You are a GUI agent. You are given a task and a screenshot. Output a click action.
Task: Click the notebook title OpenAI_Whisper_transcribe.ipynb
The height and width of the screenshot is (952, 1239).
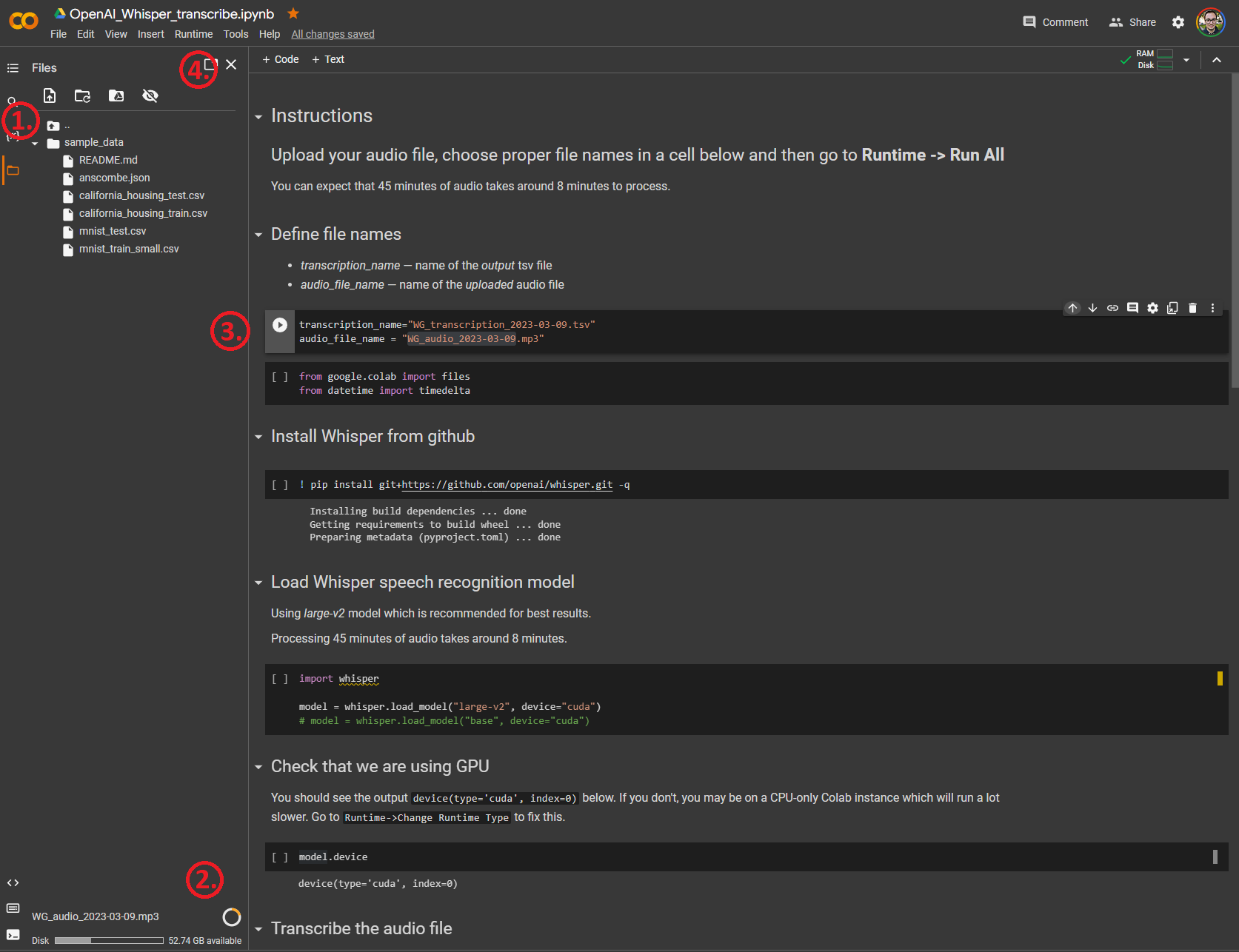[x=172, y=14]
